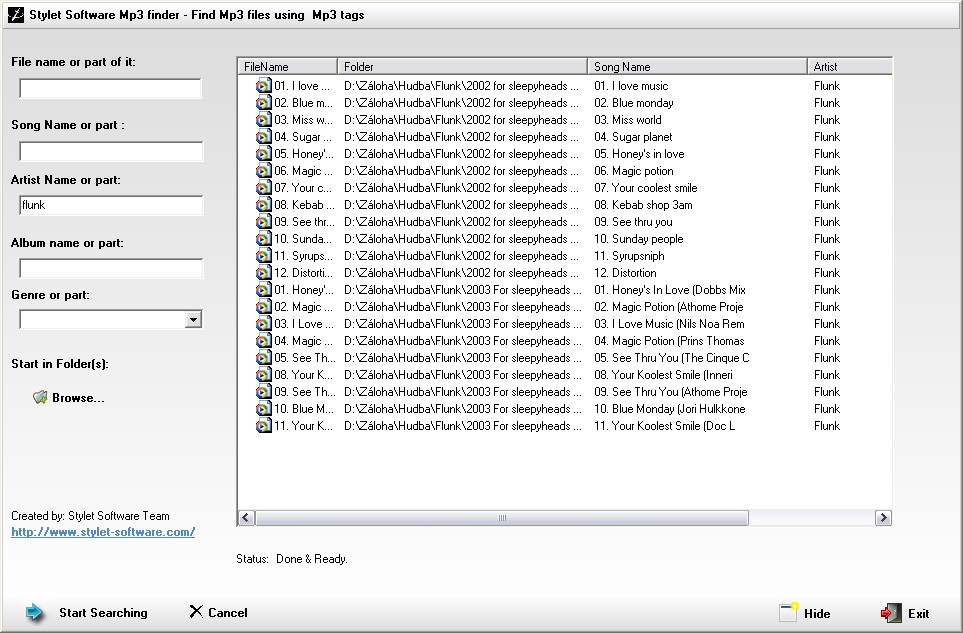Click folder path of "12. Distortion" row

tap(461, 273)
